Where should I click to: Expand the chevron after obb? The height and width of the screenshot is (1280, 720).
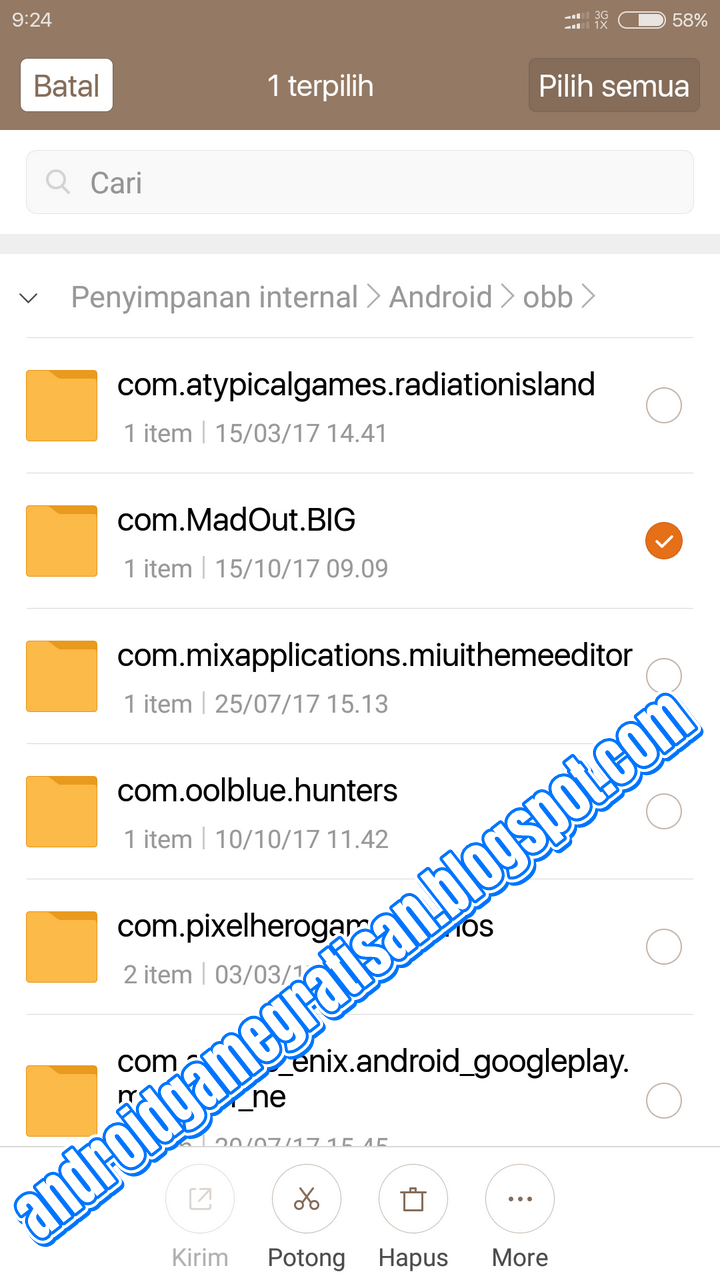(x=588, y=297)
